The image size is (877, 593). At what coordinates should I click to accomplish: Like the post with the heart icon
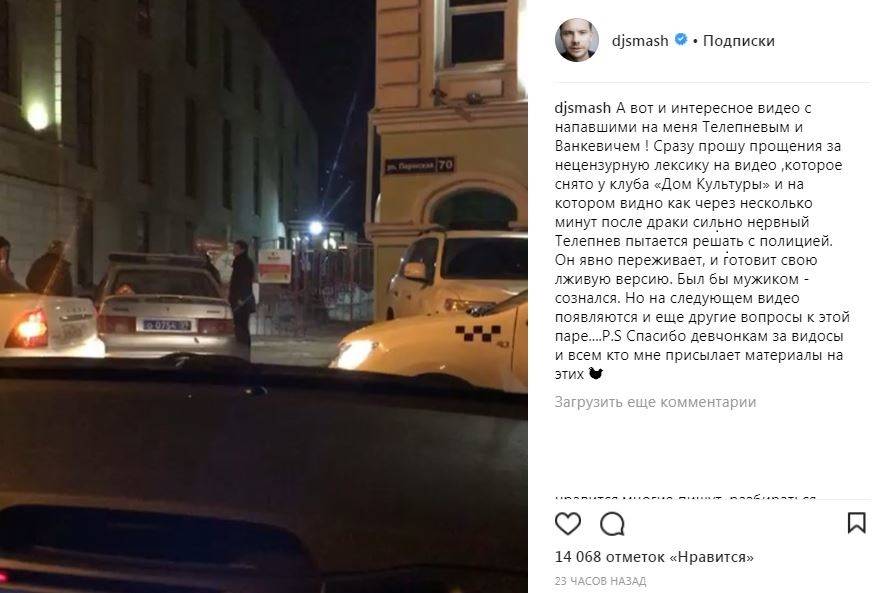[x=568, y=524]
